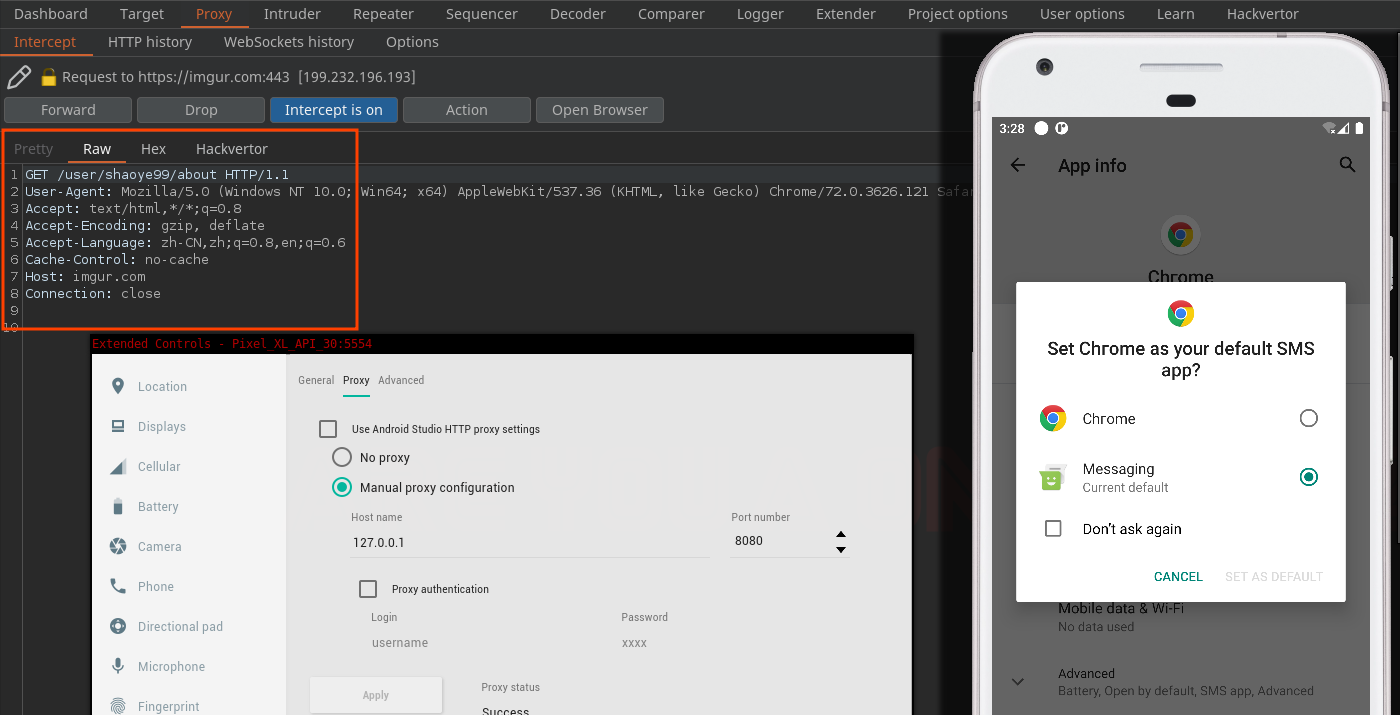Screen dimensions: 1400x715
Task: Open WebSockets history subtab
Action: [289, 42]
